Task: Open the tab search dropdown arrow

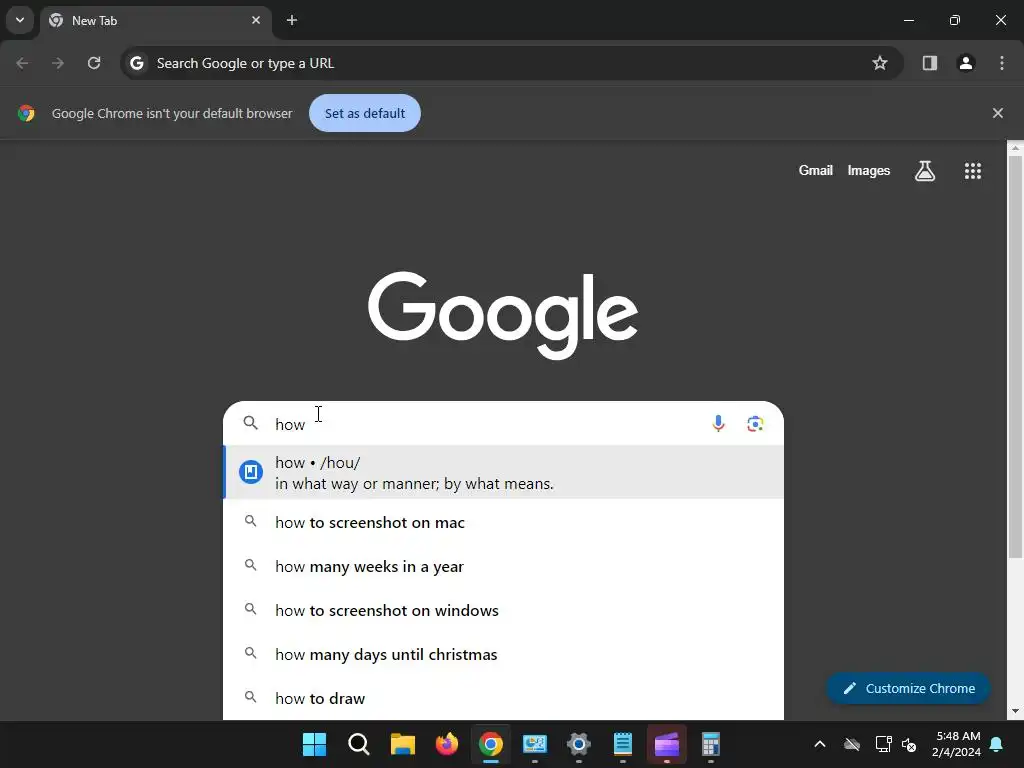Action: coord(20,20)
